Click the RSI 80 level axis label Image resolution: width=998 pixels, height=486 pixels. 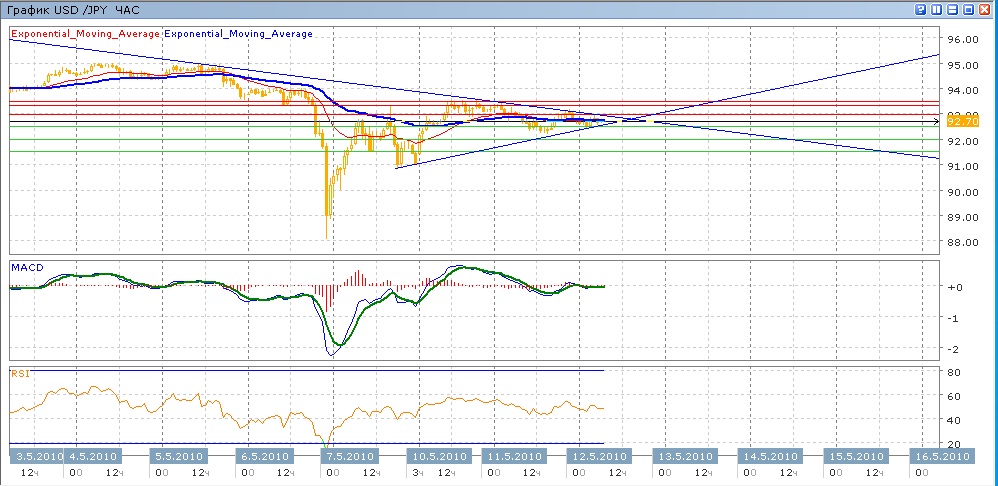pyautogui.click(x=955, y=373)
